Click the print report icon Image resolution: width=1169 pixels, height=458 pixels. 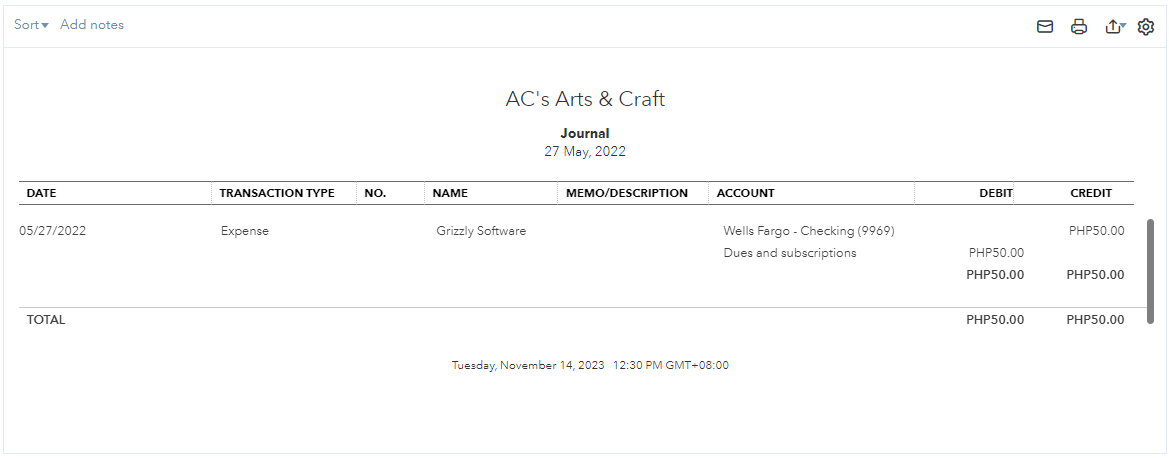(1079, 27)
